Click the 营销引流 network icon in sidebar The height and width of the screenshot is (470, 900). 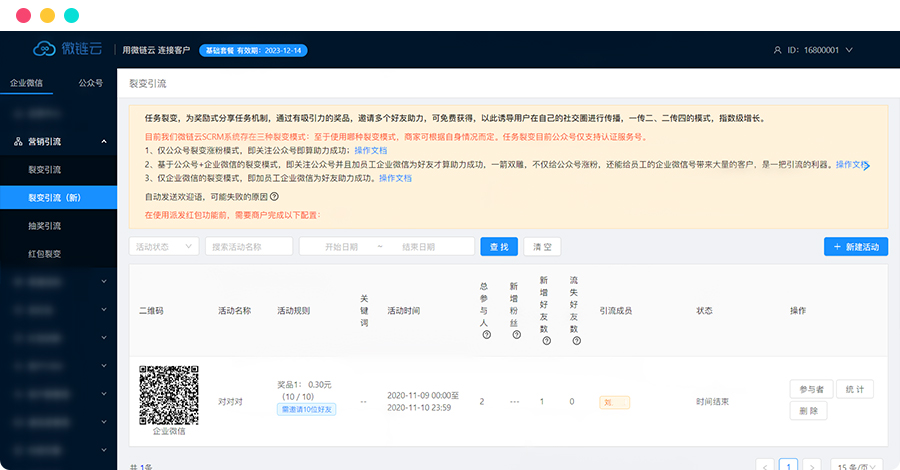point(18,142)
